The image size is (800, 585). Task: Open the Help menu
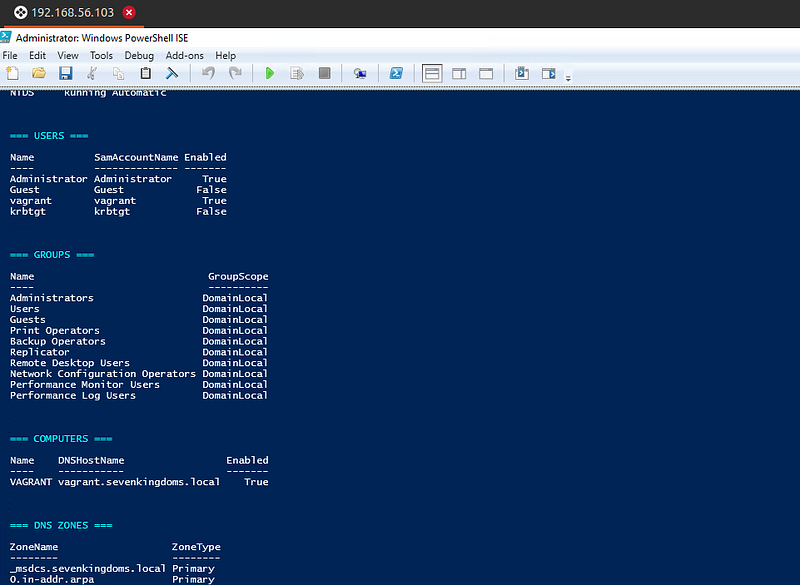point(226,56)
